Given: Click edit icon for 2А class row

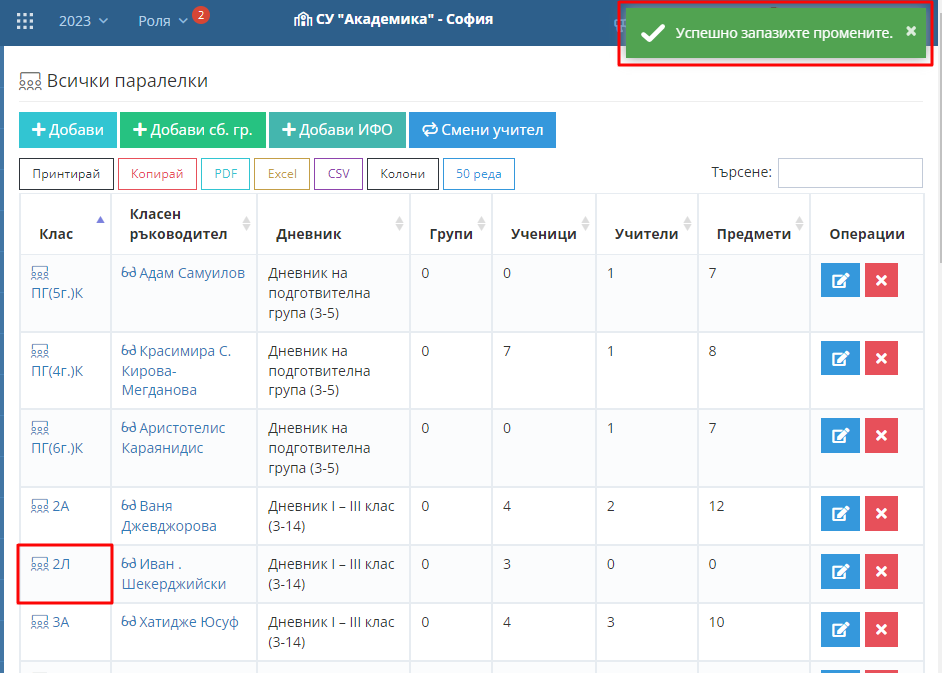Looking at the screenshot, I should pos(840,513).
